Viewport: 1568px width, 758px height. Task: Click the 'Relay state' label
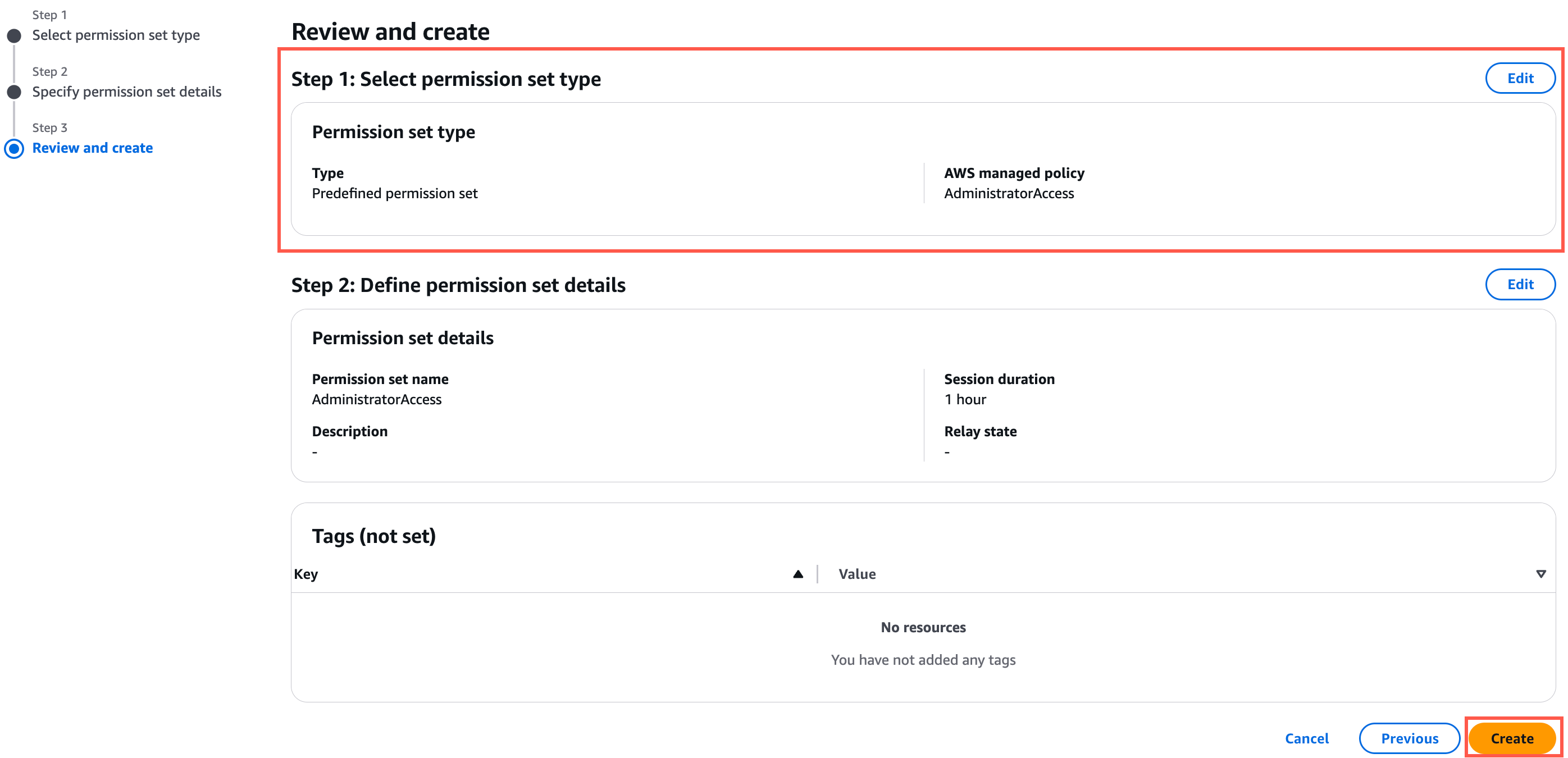[x=980, y=431]
